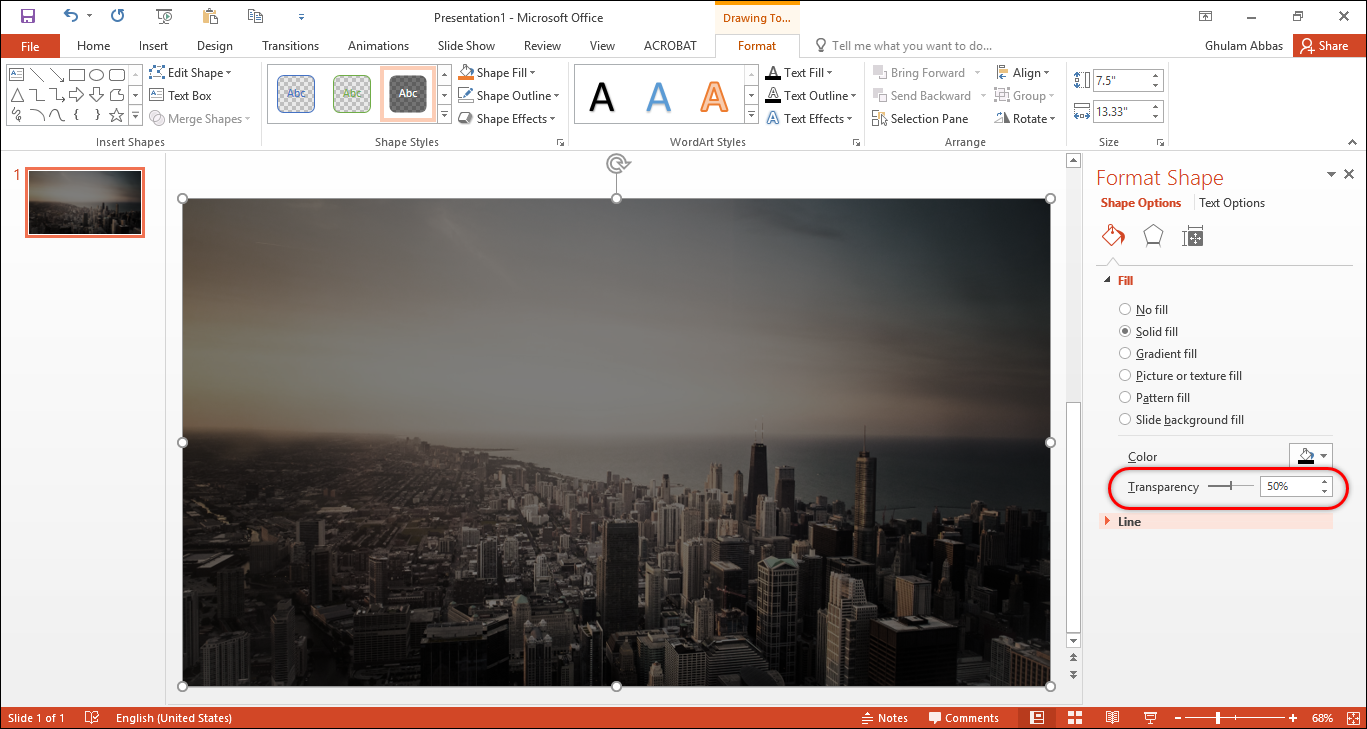Select the No fill radio button

(x=1126, y=310)
